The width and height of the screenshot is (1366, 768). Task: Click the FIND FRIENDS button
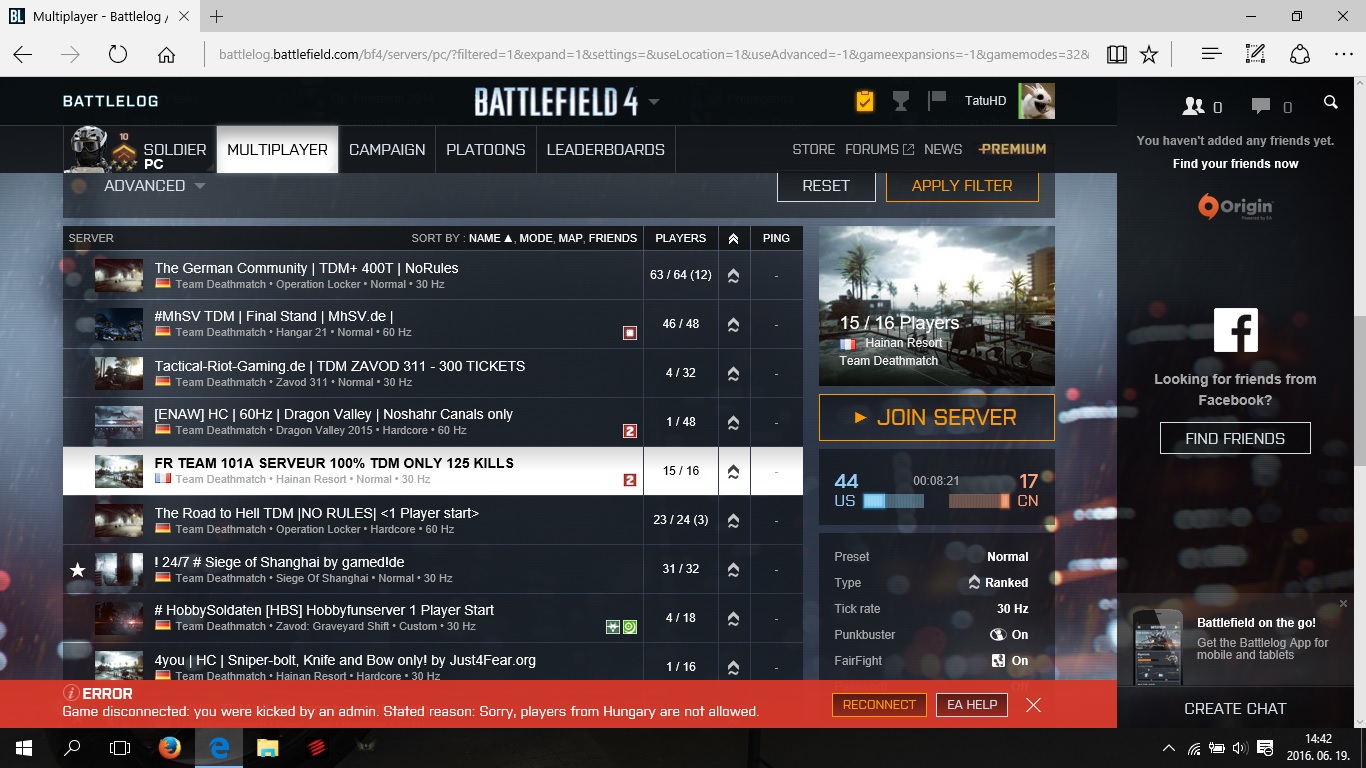click(x=1235, y=438)
